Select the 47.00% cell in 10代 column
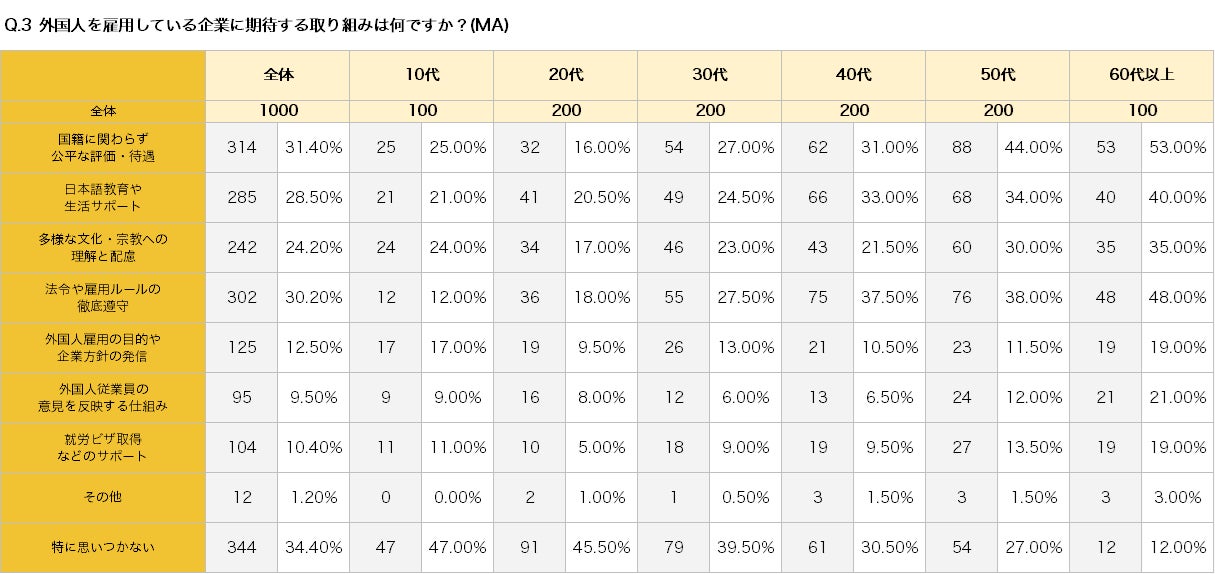Screen dimensions: 1215x574 pyautogui.click(x=457, y=547)
